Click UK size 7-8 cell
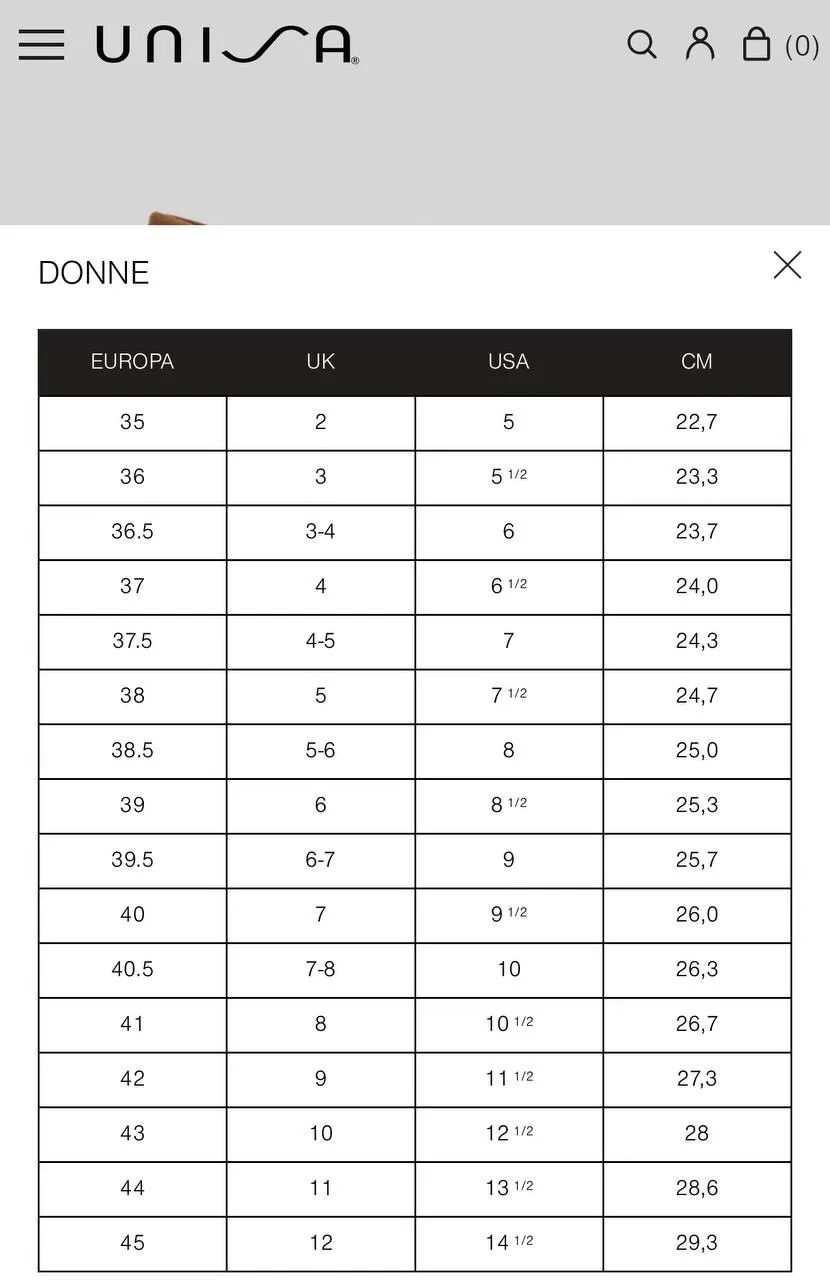The image size is (830, 1280). click(x=321, y=970)
